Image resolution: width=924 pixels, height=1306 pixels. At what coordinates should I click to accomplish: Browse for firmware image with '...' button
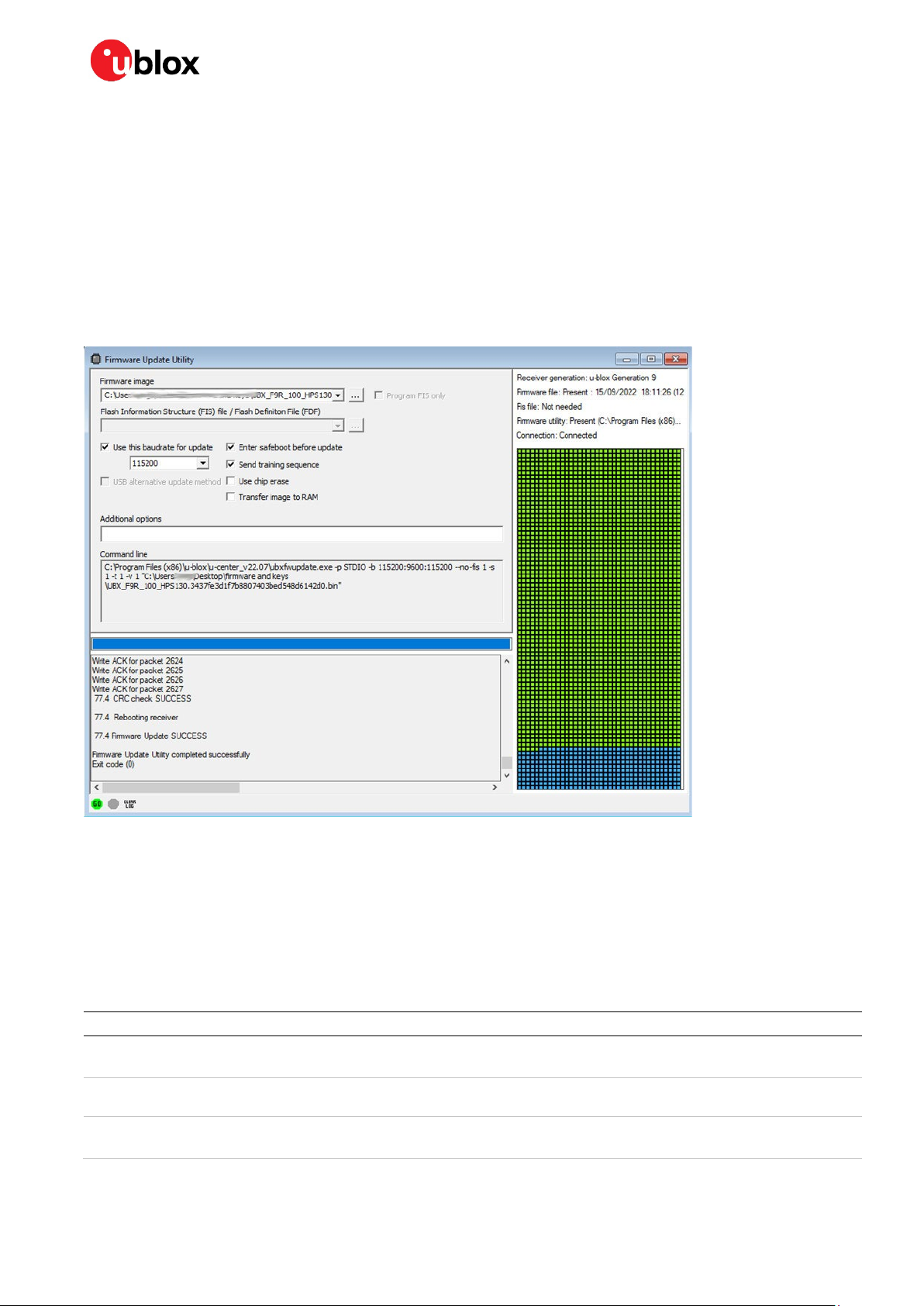click(356, 395)
